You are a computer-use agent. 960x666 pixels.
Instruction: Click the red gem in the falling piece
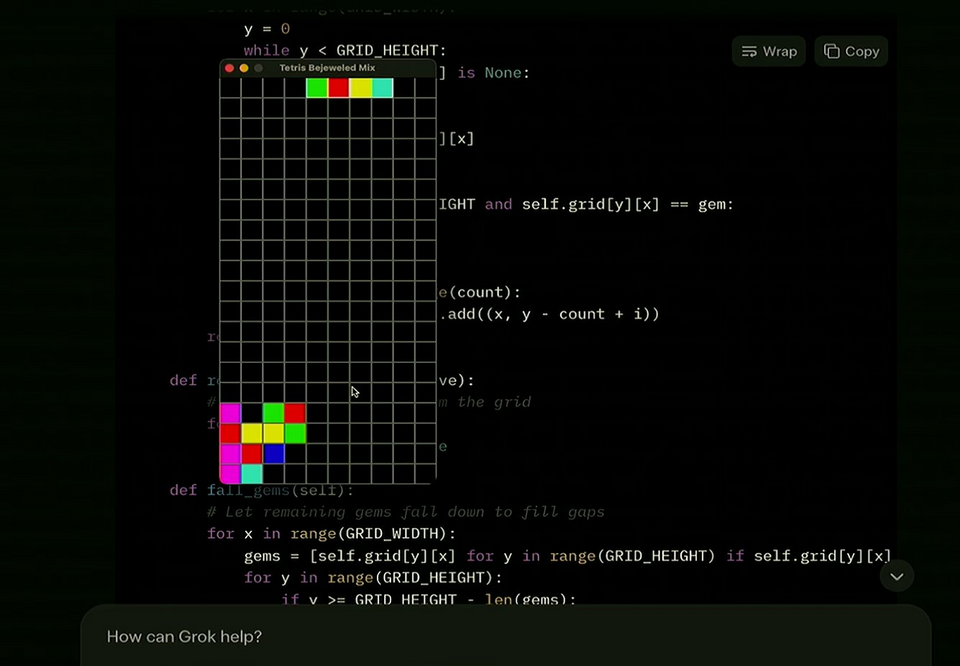pyautogui.click(x=339, y=88)
